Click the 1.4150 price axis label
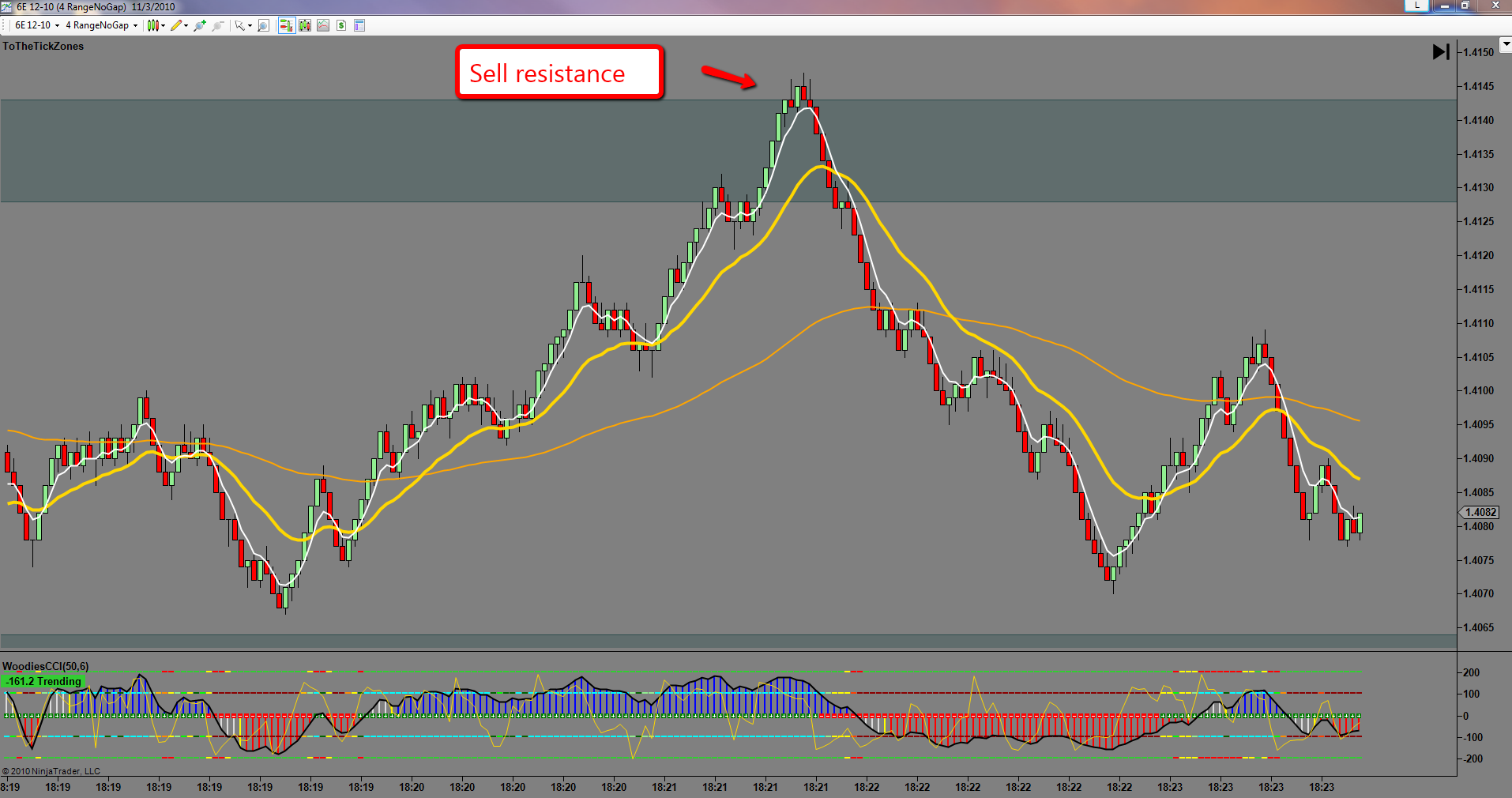This screenshot has height=798, width=1512. [1478, 52]
